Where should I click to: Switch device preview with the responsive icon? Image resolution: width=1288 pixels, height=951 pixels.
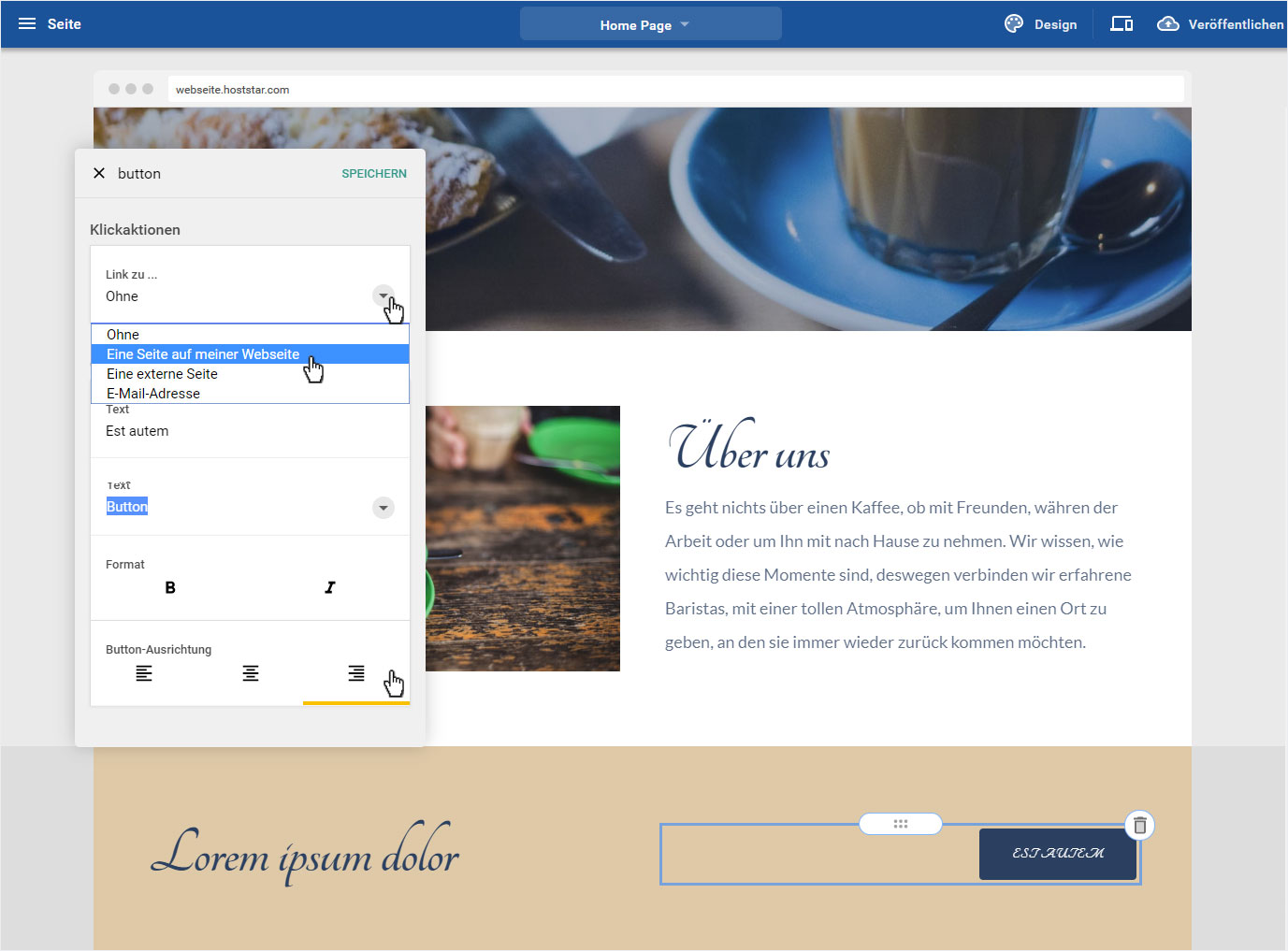pos(1122,24)
